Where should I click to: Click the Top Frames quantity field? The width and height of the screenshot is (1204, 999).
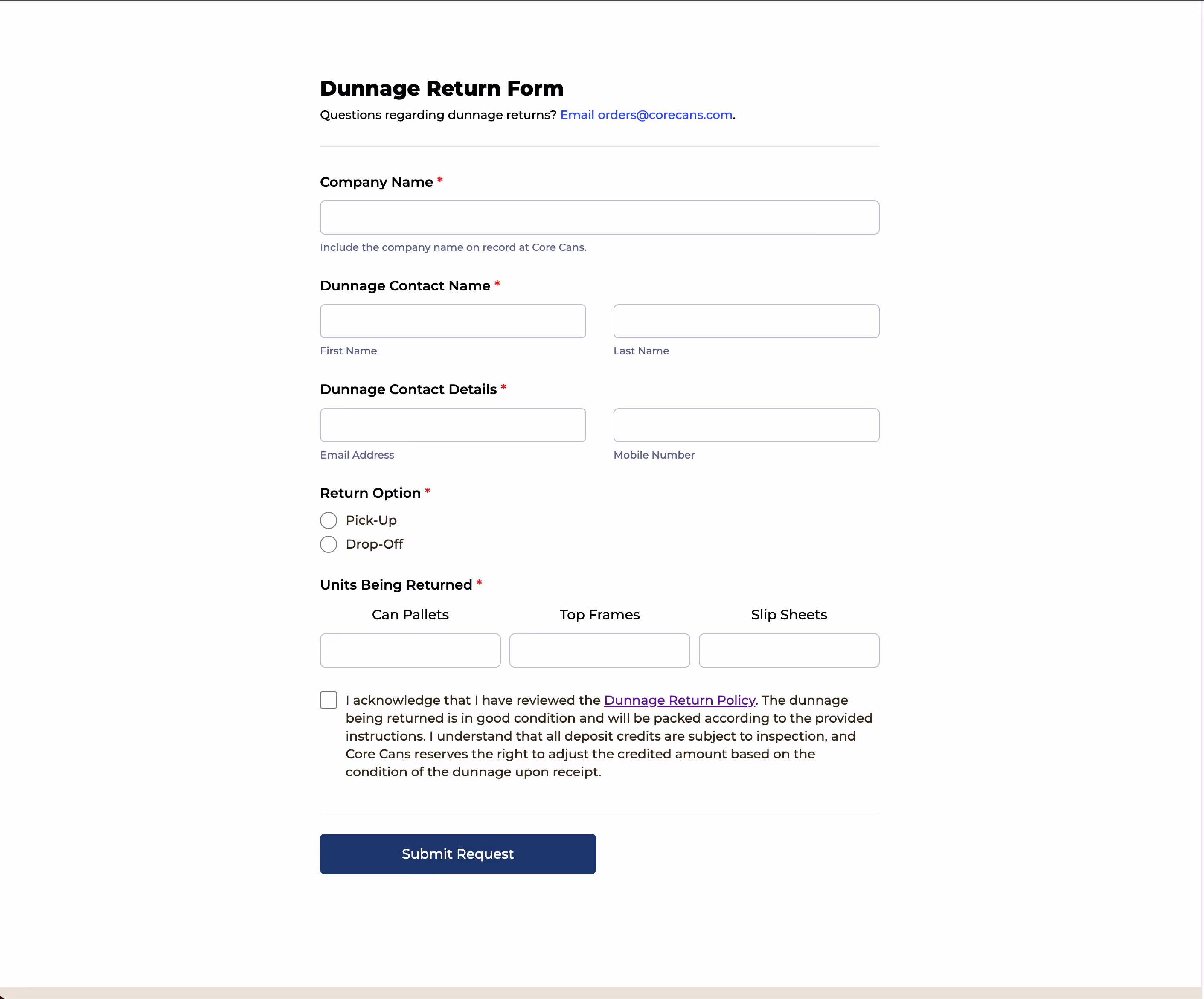[x=600, y=650]
